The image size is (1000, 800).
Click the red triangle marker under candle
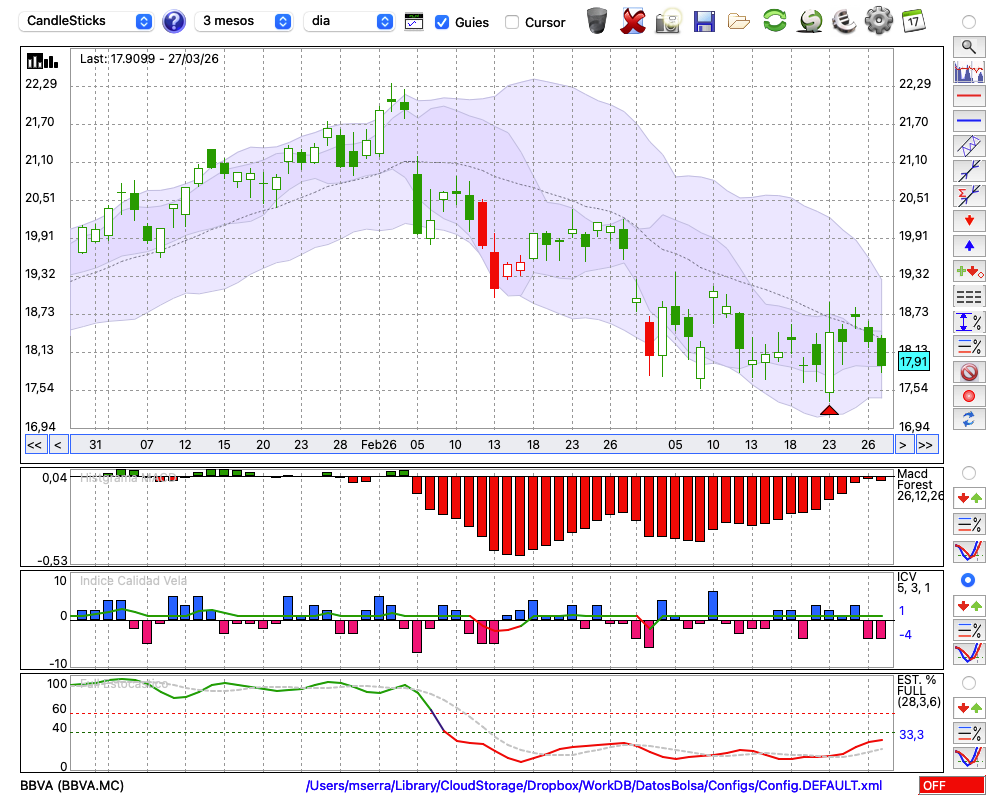829,410
